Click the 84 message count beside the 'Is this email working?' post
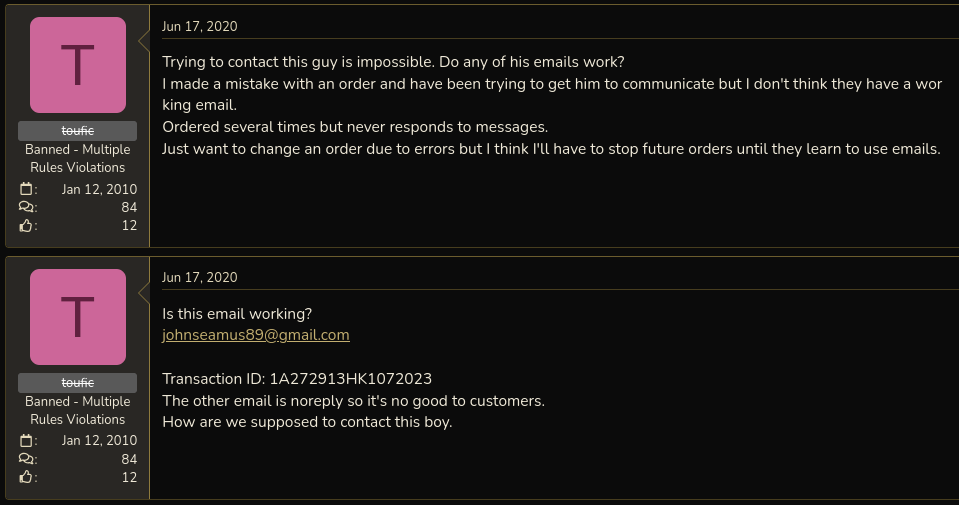Image resolution: width=959 pixels, height=505 pixels. tap(129, 459)
